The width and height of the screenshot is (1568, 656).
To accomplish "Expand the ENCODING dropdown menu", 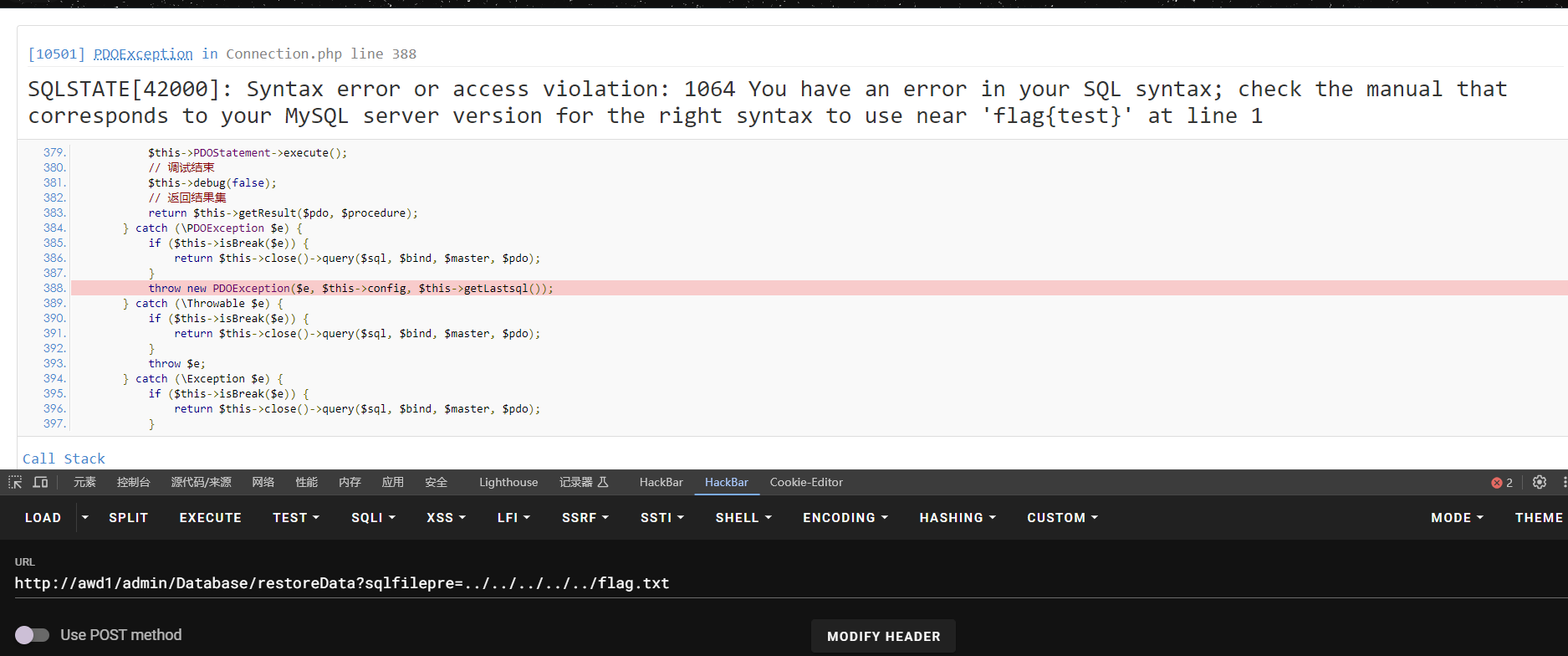I will tap(845, 518).
